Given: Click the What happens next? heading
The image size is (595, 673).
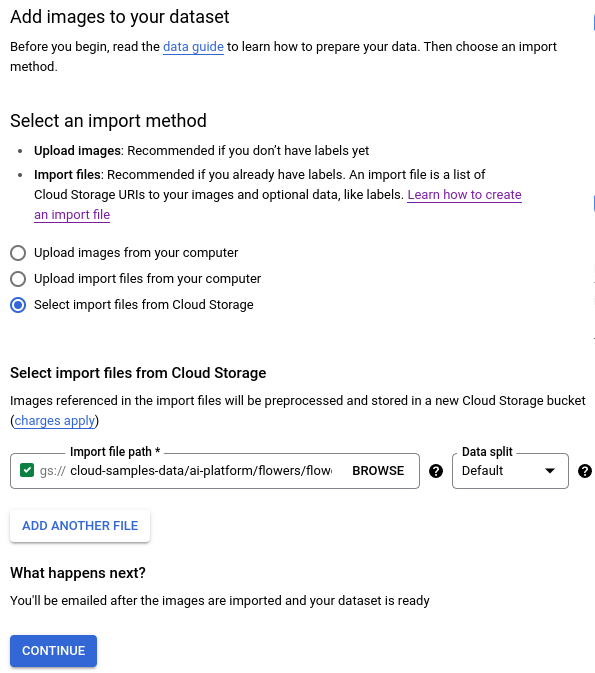Looking at the screenshot, I should pyautogui.click(x=78, y=573).
